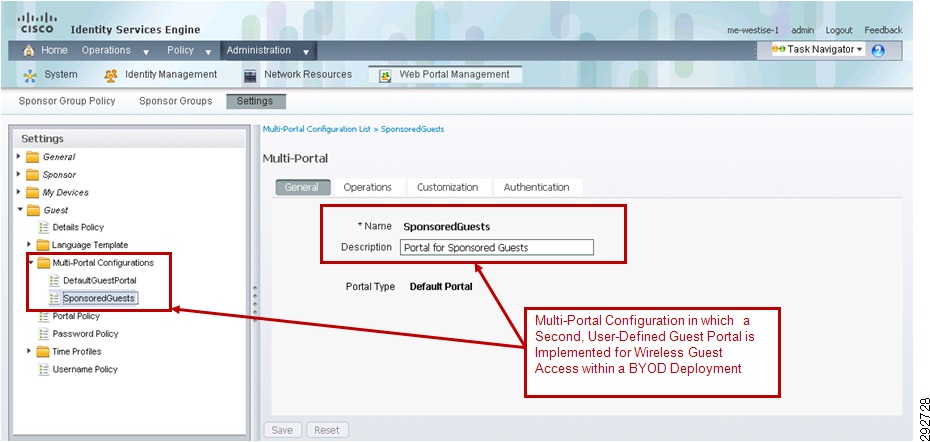Open the Customization tab
This screenshot has width=930, height=442.
447,187
